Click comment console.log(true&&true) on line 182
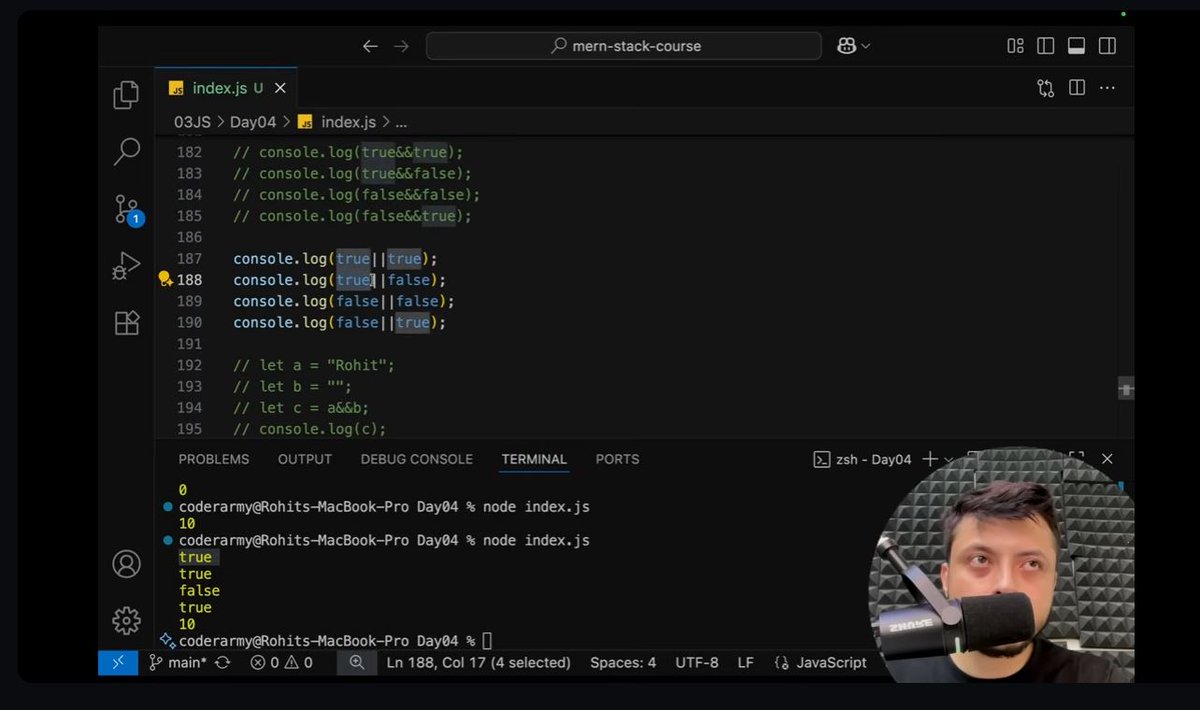The image size is (1200, 710). (349, 153)
